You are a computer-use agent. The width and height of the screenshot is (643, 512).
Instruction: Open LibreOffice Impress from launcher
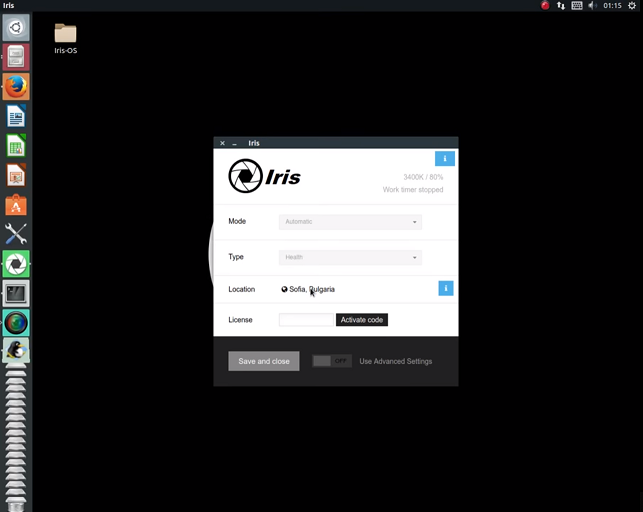16,175
